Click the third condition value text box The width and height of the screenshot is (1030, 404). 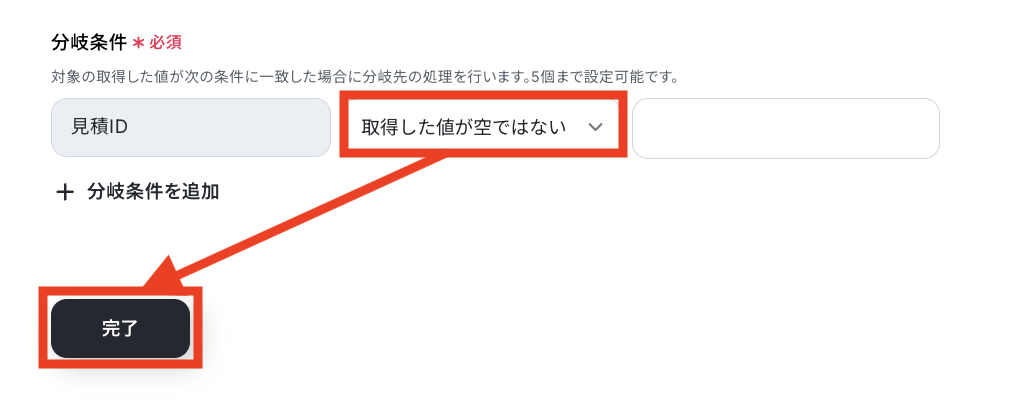coord(786,128)
